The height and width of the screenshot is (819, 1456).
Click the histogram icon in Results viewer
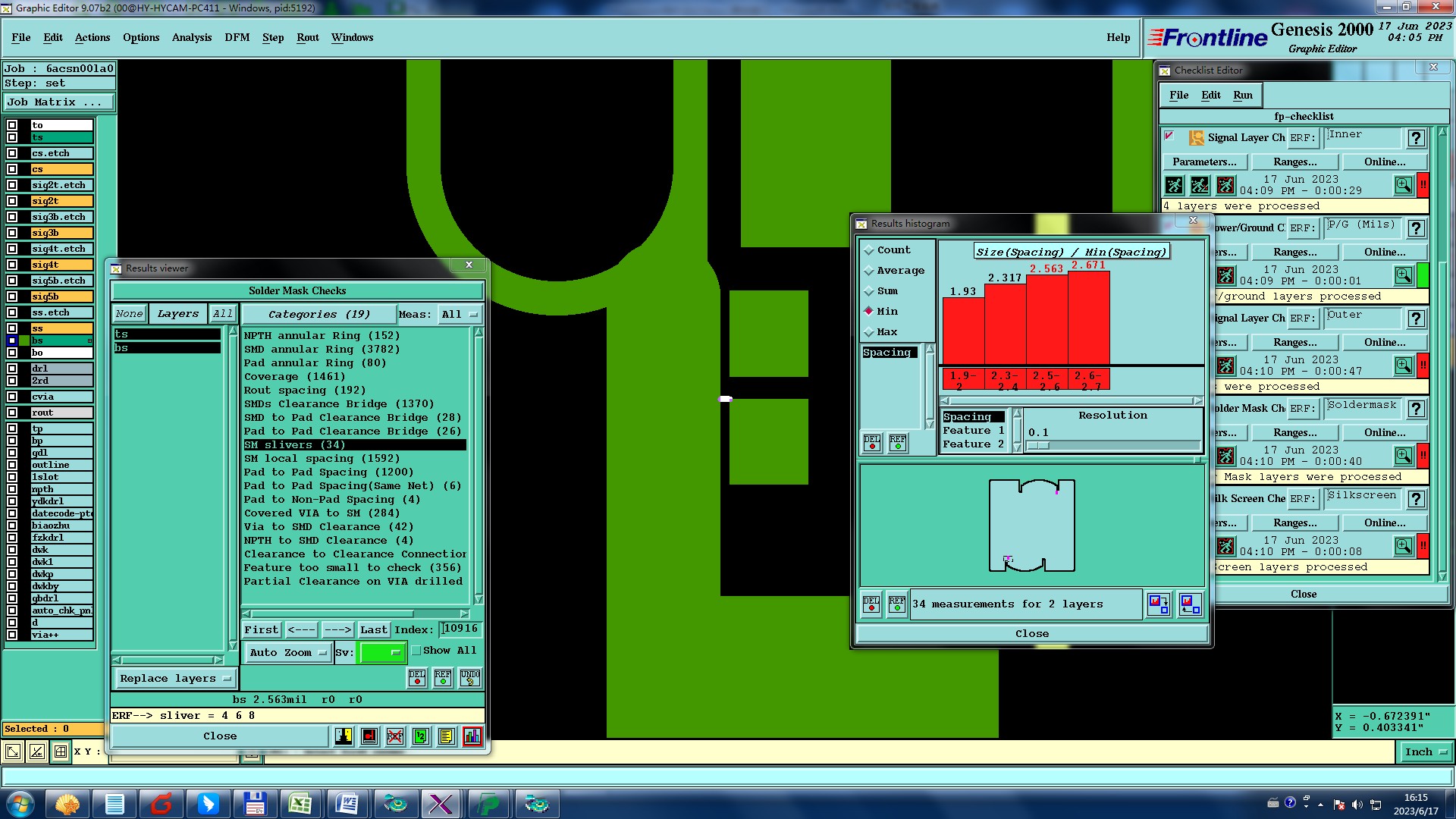pos(472,736)
